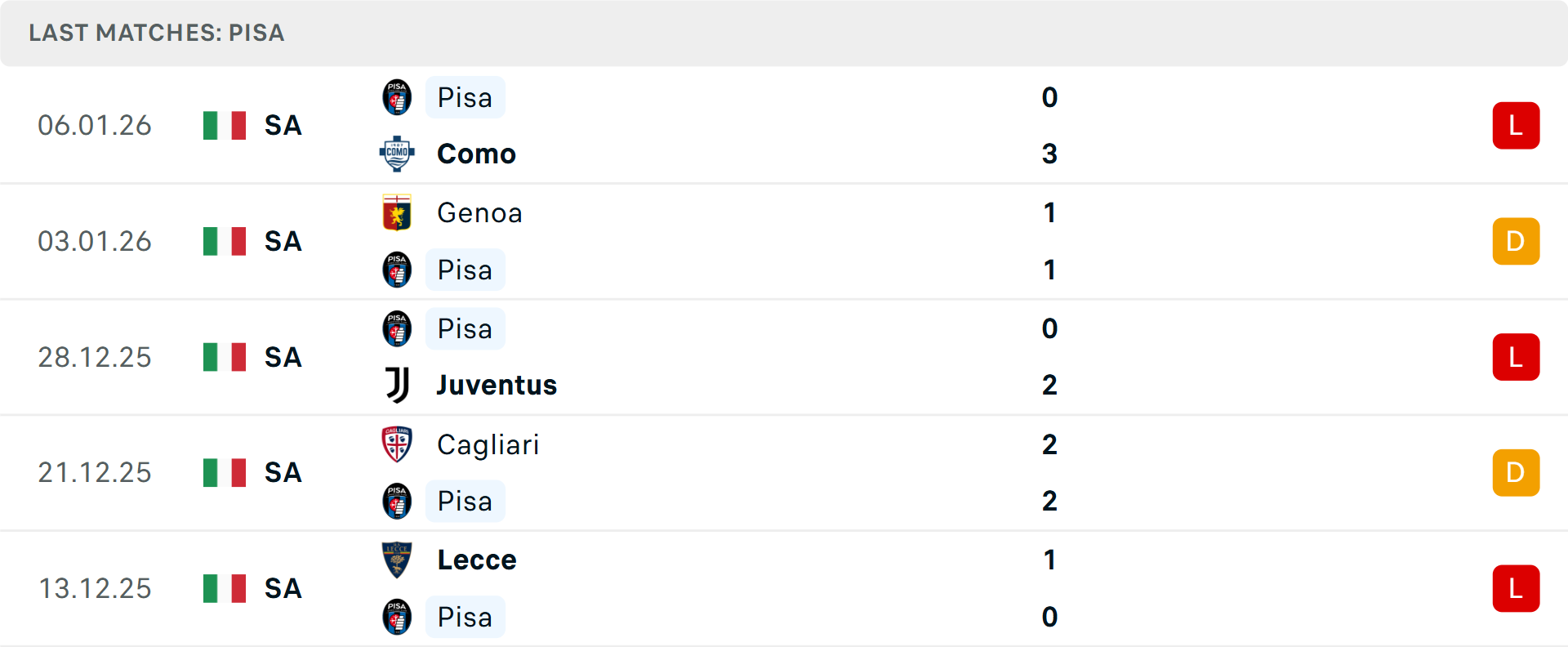
Task: Open the Lecce team link
Action: (x=477, y=560)
